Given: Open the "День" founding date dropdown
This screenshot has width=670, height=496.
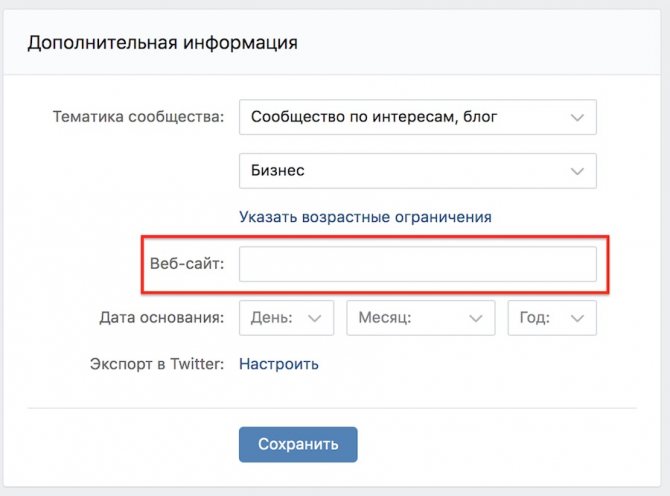Looking at the screenshot, I should click(286, 318).
